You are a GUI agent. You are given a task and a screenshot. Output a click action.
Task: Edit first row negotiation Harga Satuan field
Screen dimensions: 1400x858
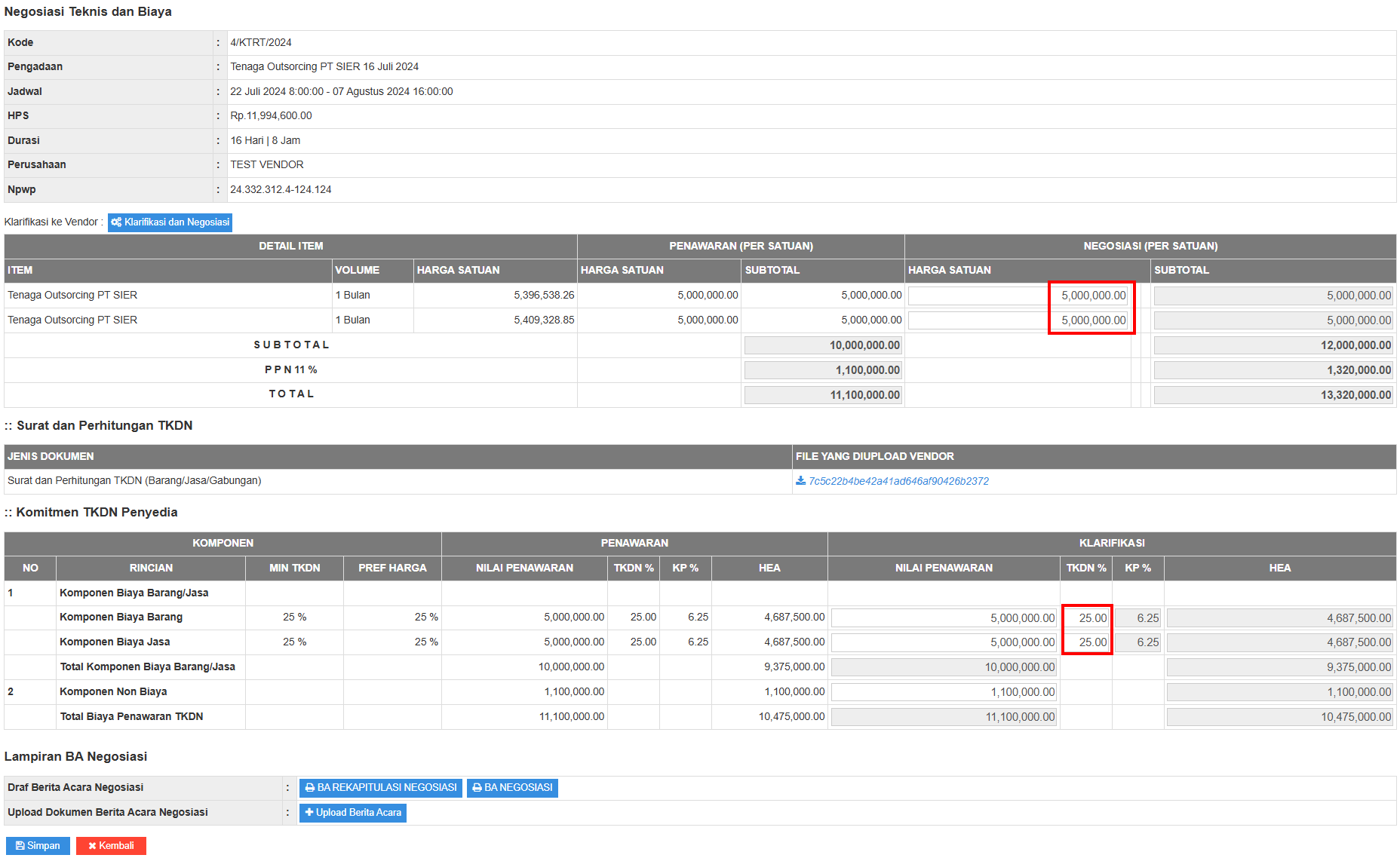coord(1017,296)
